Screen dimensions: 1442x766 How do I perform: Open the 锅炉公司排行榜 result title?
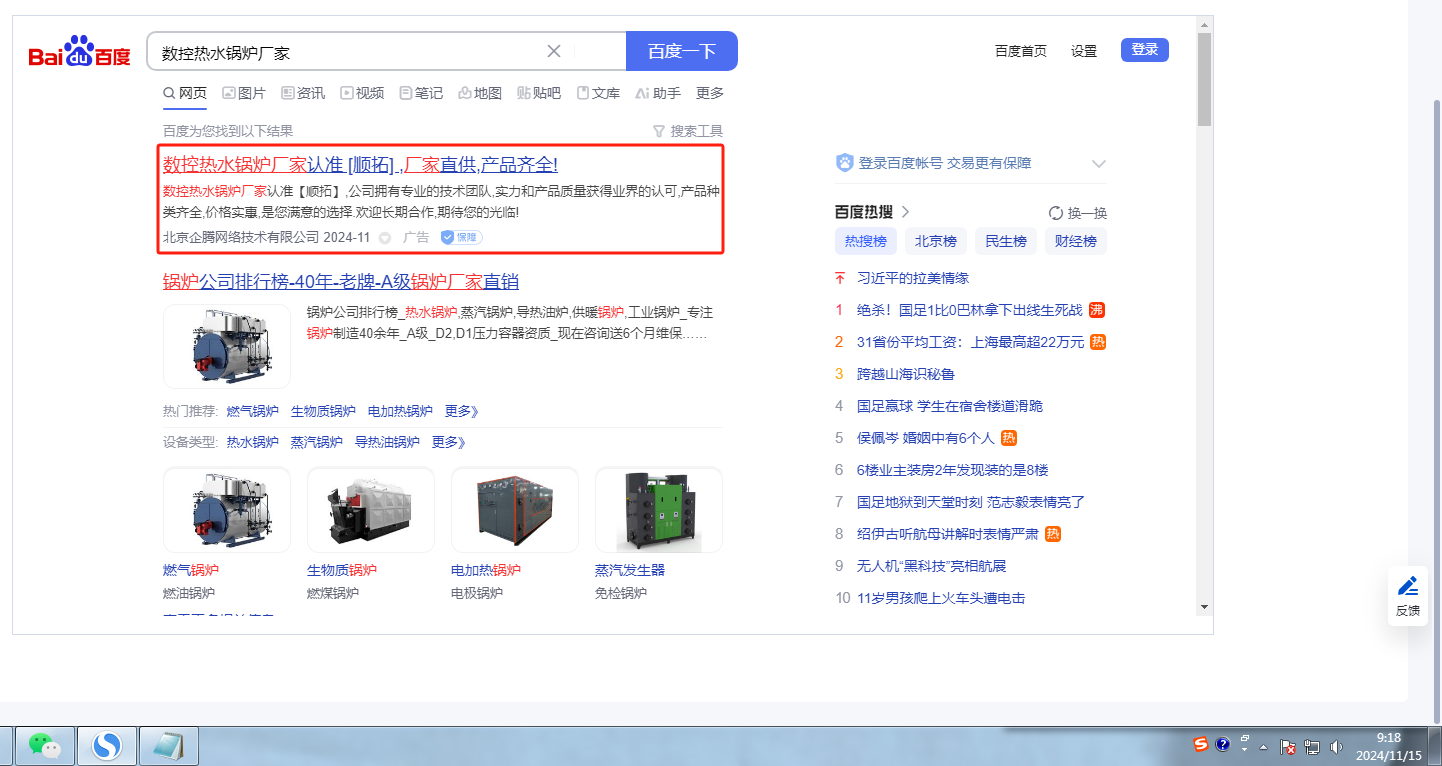(x=341, y=281)
